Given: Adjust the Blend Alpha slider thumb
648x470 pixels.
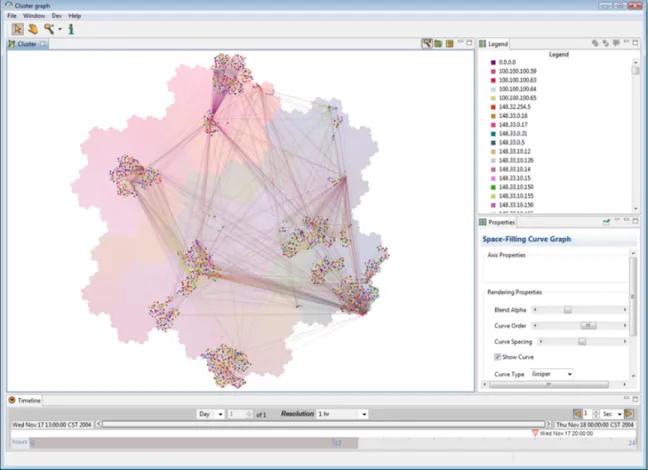Looking at the screenshot, I should tap(568, 310).
